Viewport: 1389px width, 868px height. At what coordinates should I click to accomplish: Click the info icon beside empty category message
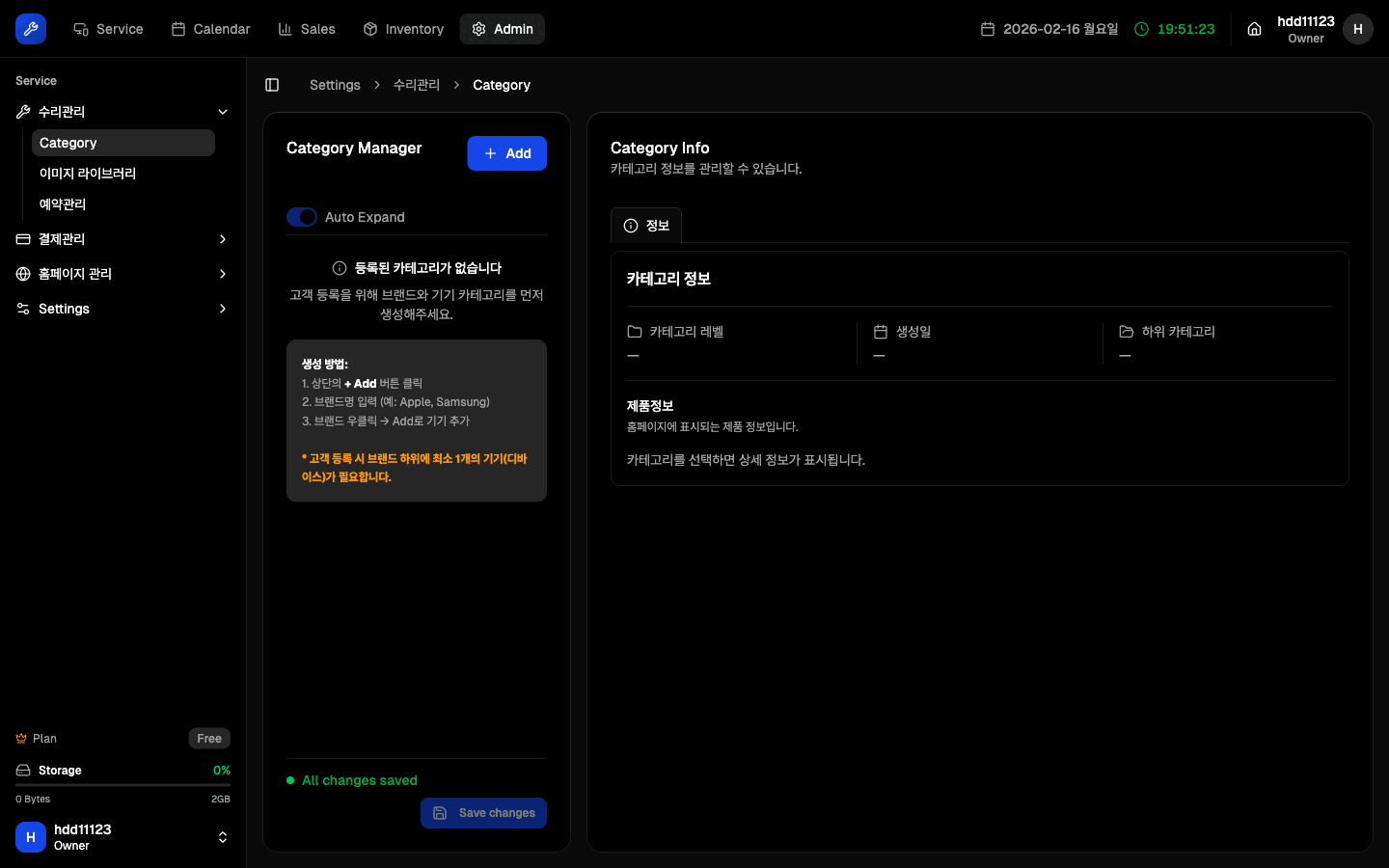[340, 268]
